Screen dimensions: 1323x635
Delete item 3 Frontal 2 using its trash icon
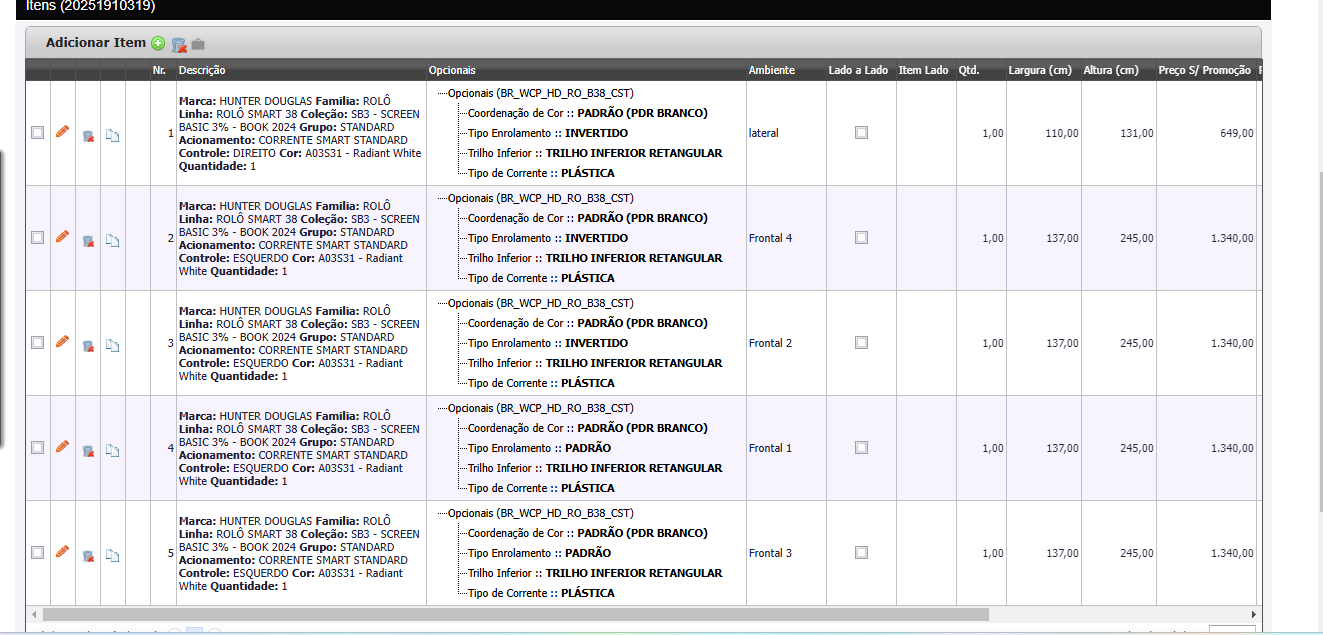tap(88, 346)
